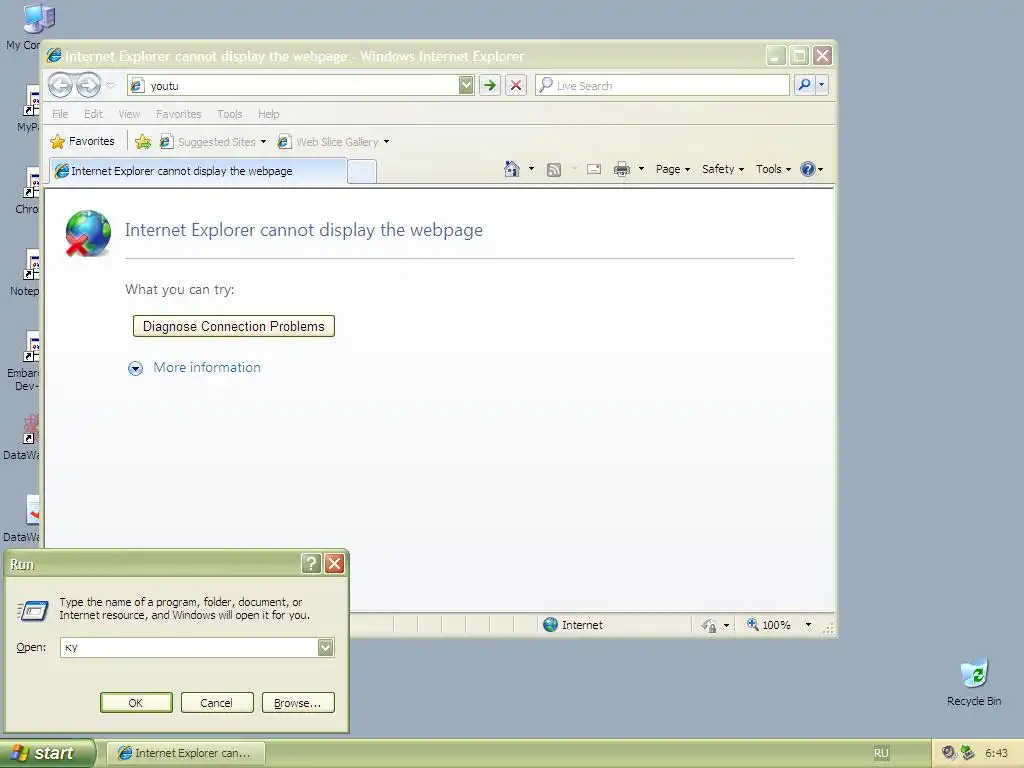Image resolution: width=1024 pixels, height=768 pixels.
Task: Open the zoom level dropdown arrow
Action: (808, 625)
